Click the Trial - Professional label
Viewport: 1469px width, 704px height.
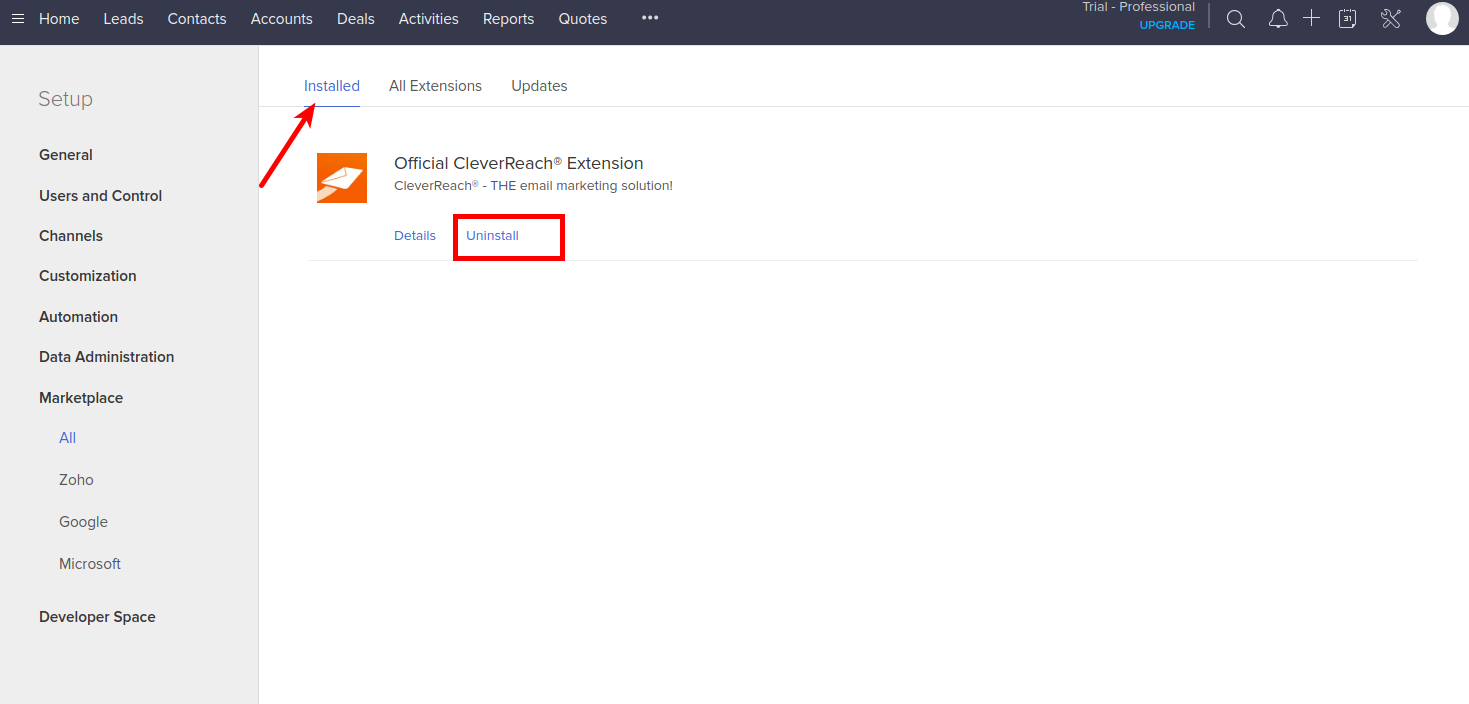pos(1138,7)
